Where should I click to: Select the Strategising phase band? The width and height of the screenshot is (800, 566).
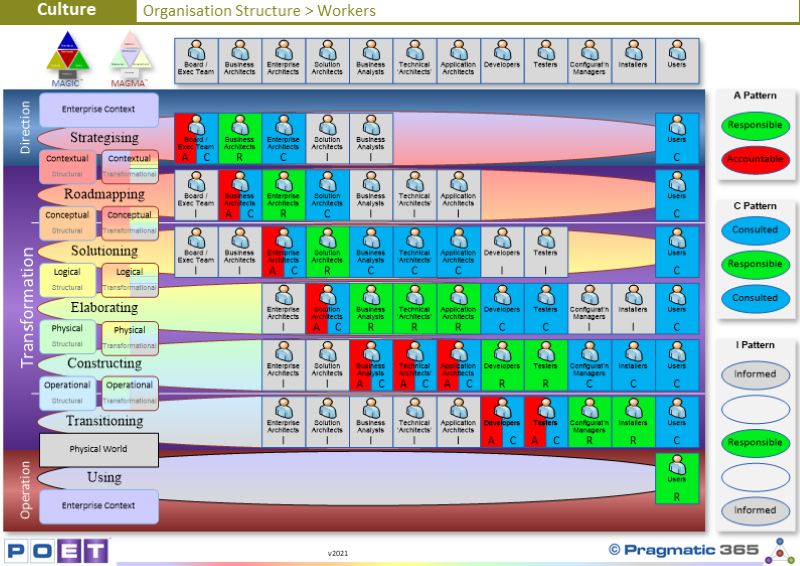(x=104, y=137)
